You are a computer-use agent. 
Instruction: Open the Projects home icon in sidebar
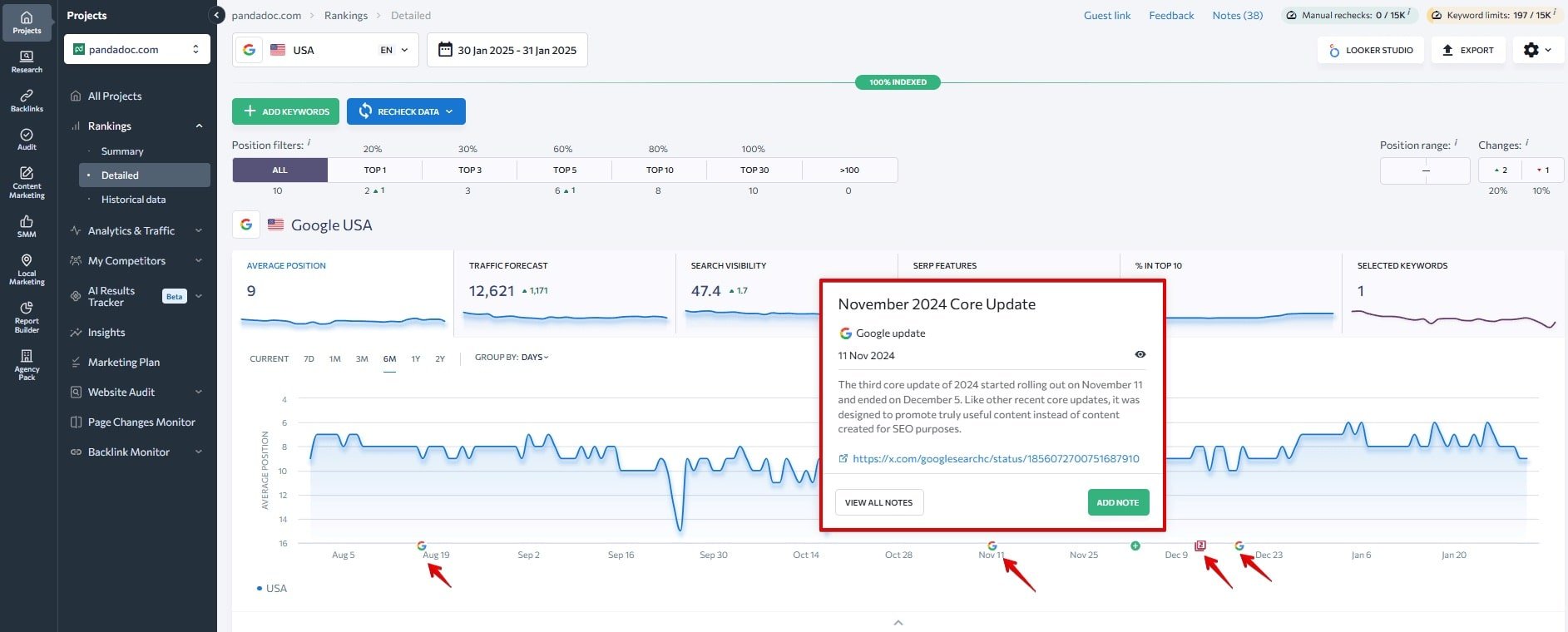tap(27, 17)
